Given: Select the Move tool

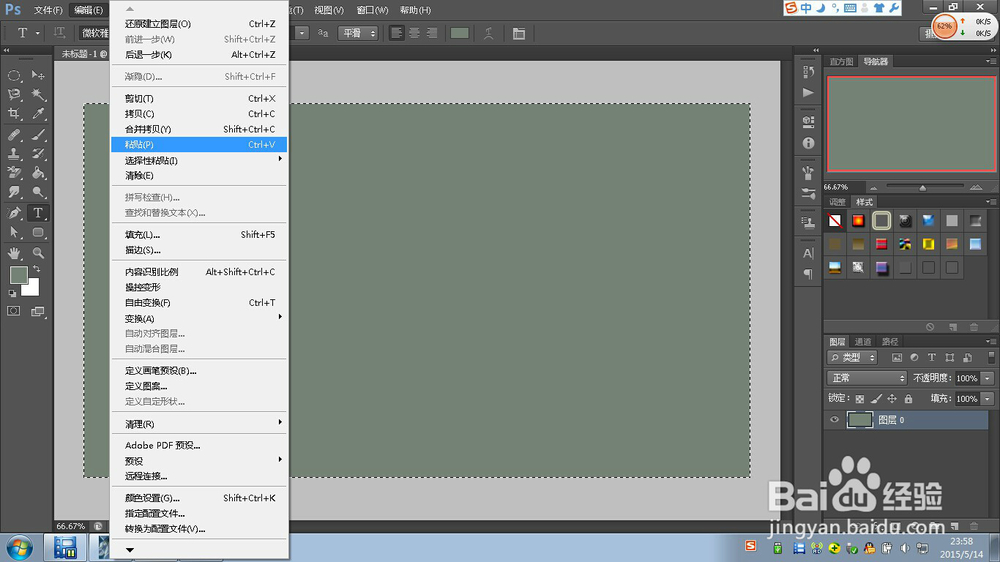Looking at the screenshot, I should tap(38, 75).
